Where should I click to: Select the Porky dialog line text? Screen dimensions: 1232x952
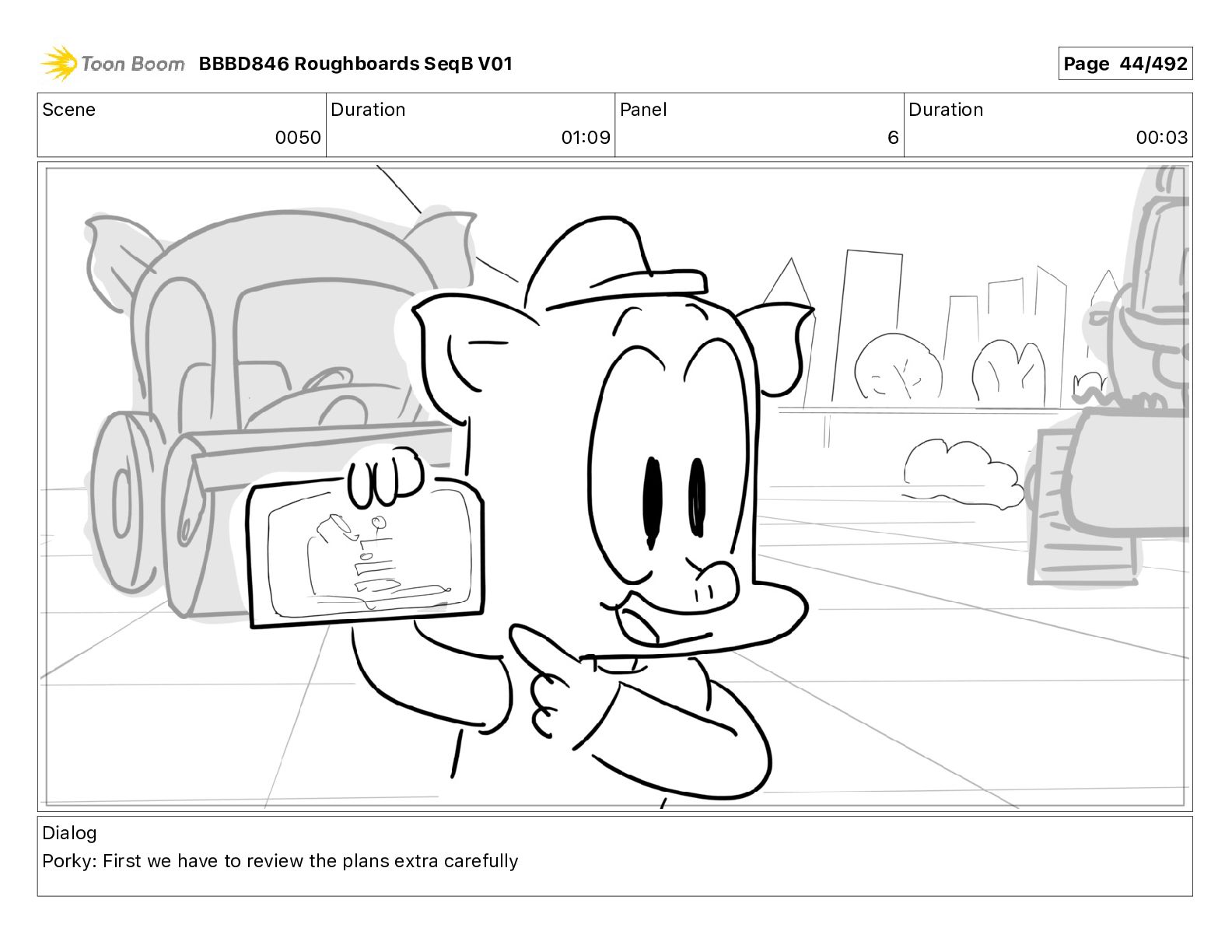pyautogui.click(x=280, y=861)
